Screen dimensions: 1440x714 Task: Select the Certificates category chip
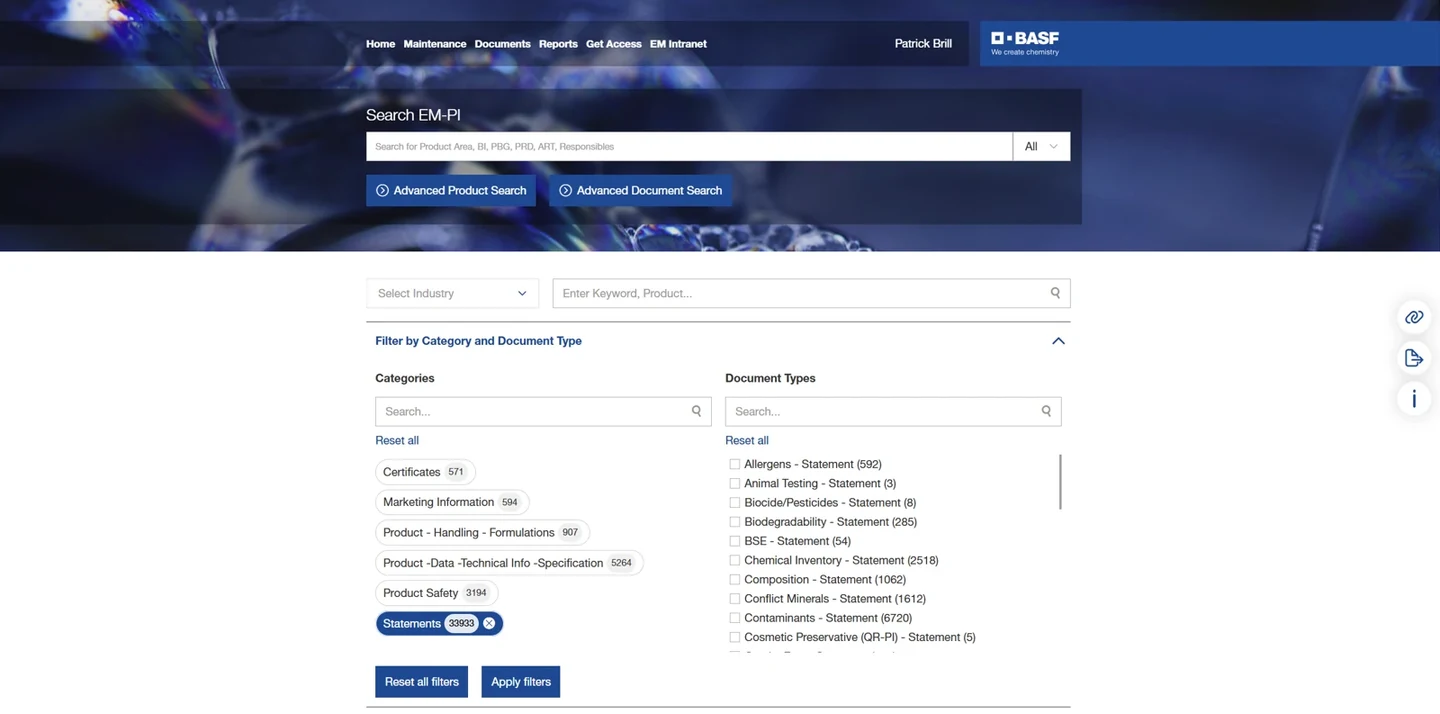tap(425, 472)
